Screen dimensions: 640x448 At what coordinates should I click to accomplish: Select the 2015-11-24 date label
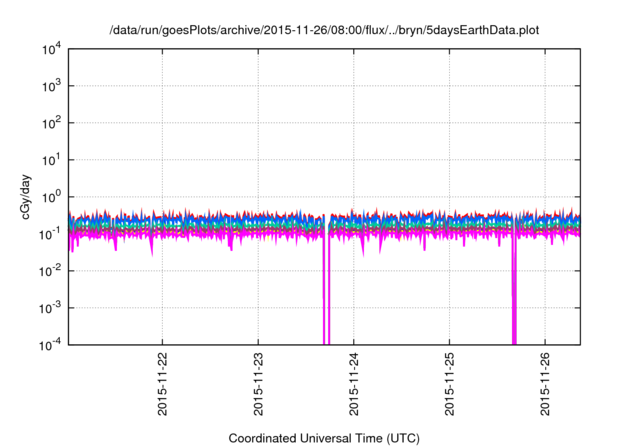pos(354,384)
